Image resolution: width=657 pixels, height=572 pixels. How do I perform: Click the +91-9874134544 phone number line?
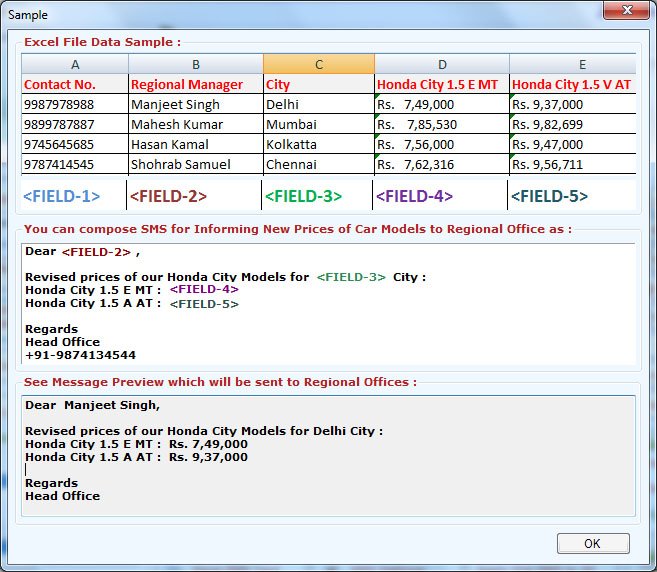click(80, 355)
